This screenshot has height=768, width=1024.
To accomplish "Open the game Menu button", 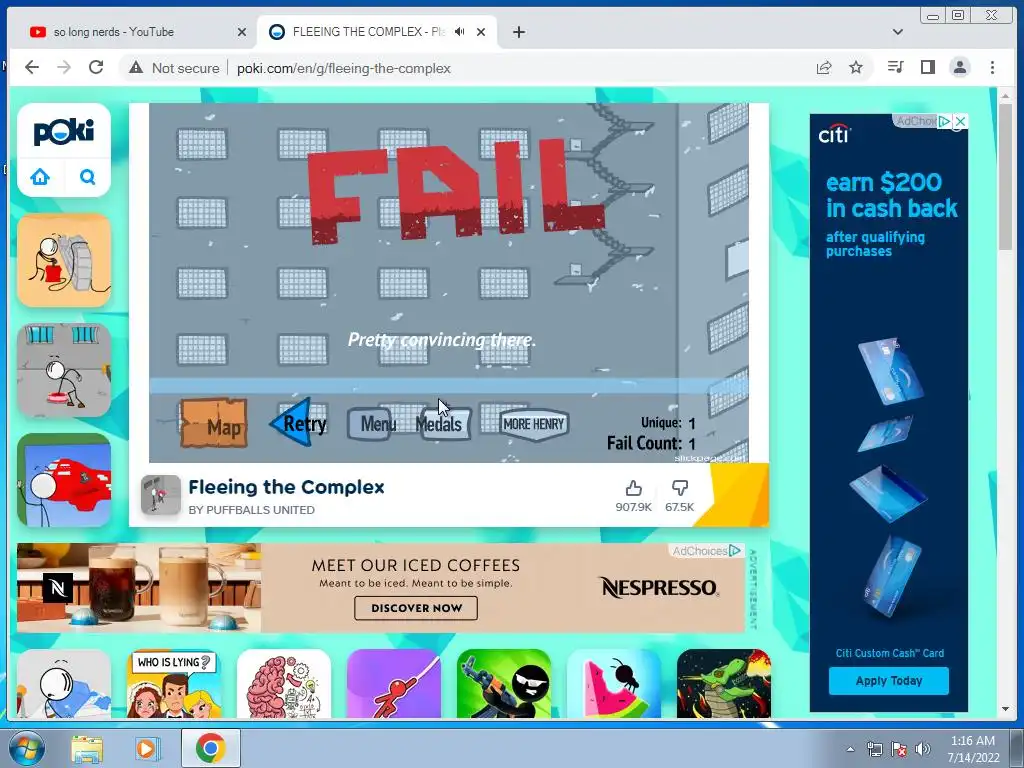I will pyautogui.click(x=372, y=424).
